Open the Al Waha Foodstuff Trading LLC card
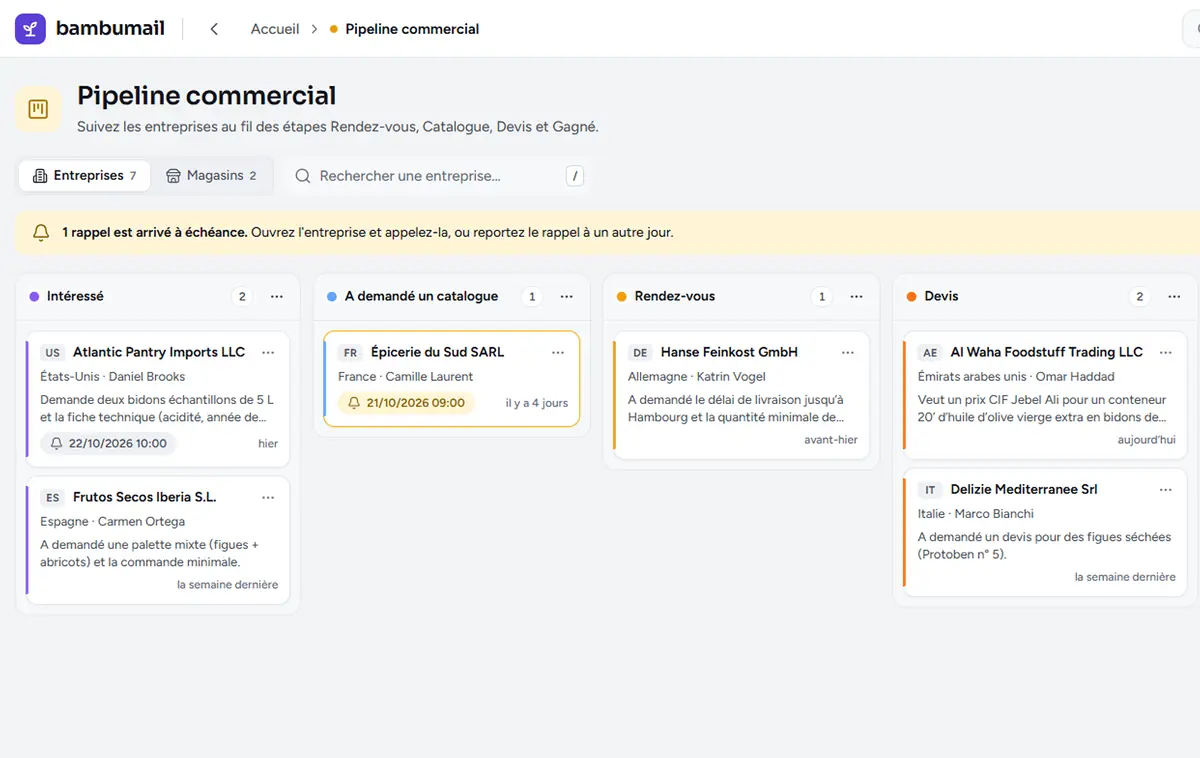Image resolution: width=1200 pixels, height=758 pixels. tap(1046, 395)
